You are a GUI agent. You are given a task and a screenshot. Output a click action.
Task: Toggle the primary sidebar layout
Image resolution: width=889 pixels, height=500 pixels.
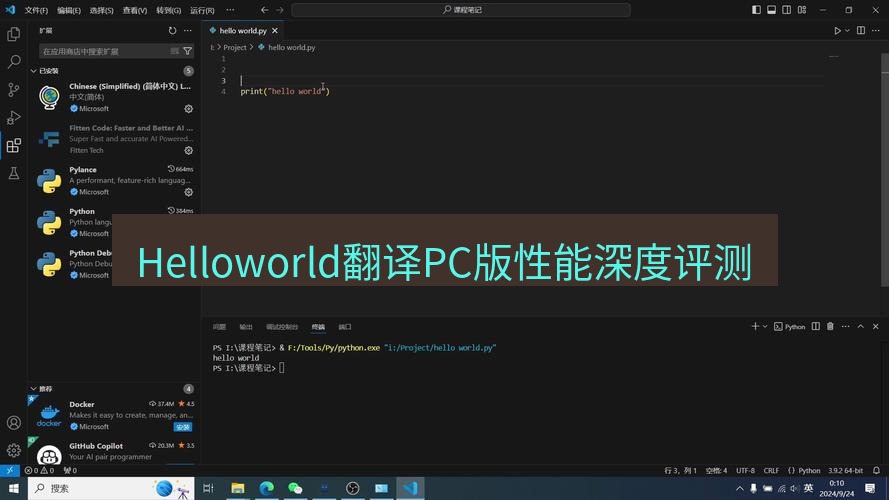click(756, 10)
